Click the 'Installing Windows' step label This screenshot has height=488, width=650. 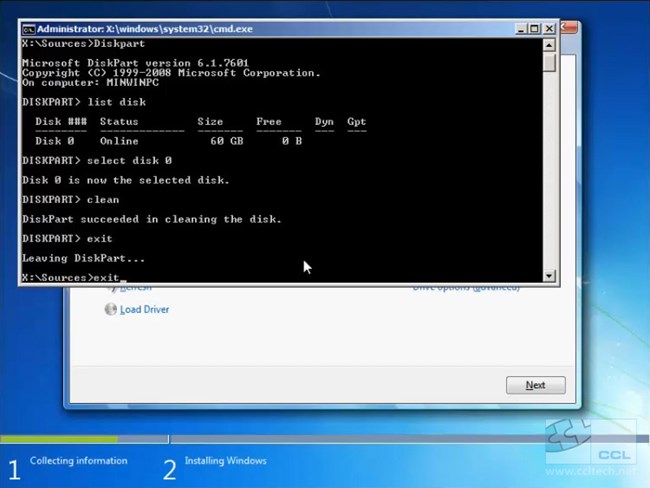(x=226, y=461)
